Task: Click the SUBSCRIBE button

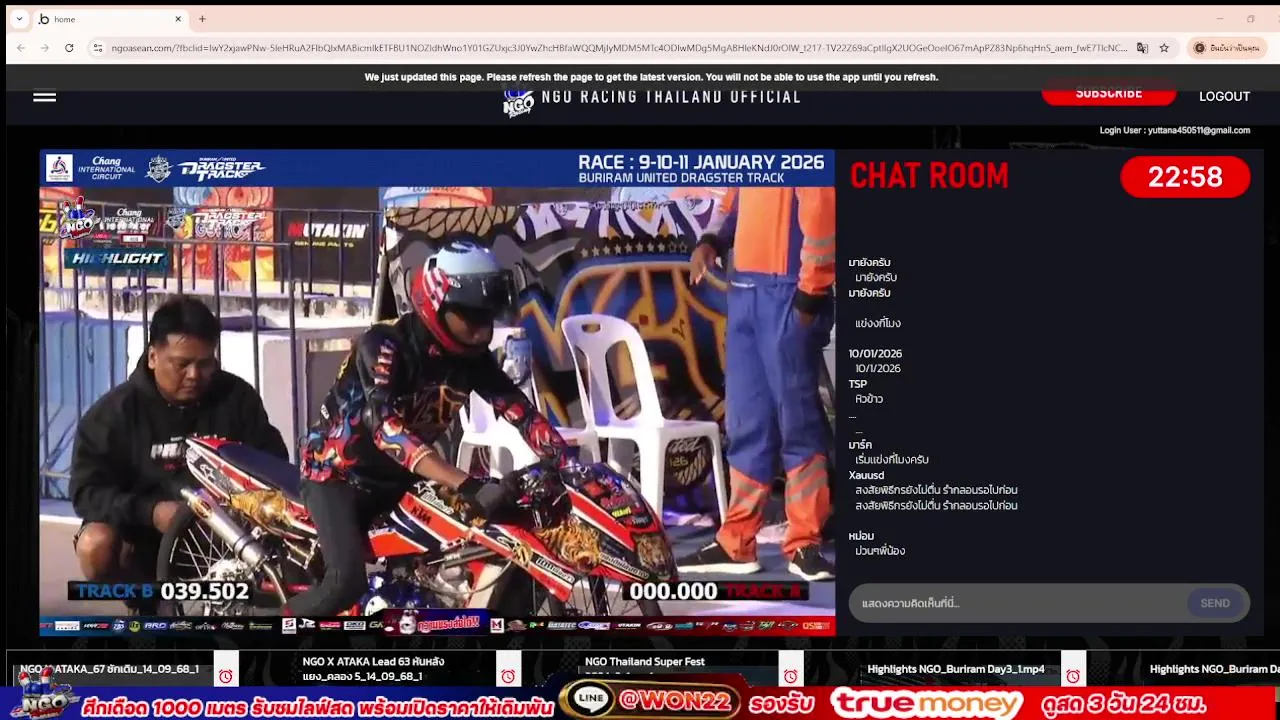Action: [x=1108, y=94]
